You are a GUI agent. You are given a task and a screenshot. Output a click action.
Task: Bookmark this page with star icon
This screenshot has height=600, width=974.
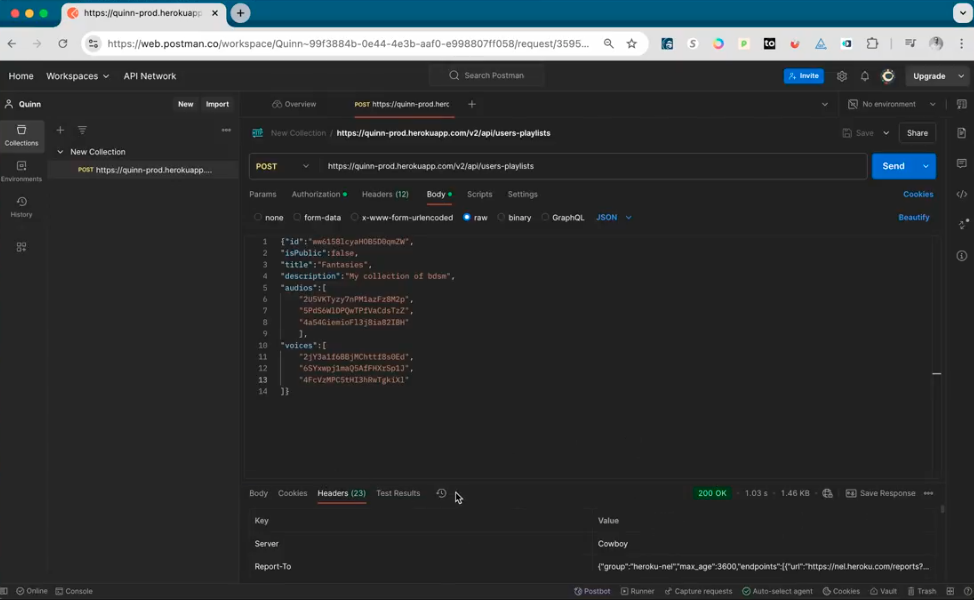[632, 43]
